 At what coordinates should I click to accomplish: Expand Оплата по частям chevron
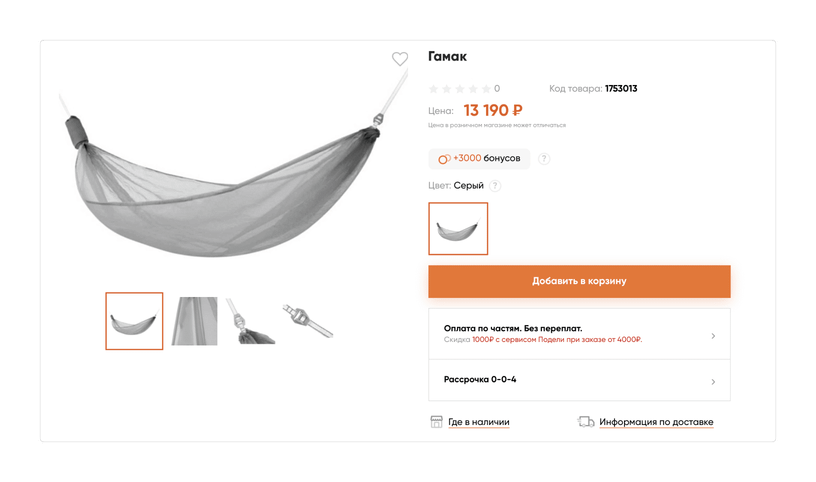tap(713, 336)
